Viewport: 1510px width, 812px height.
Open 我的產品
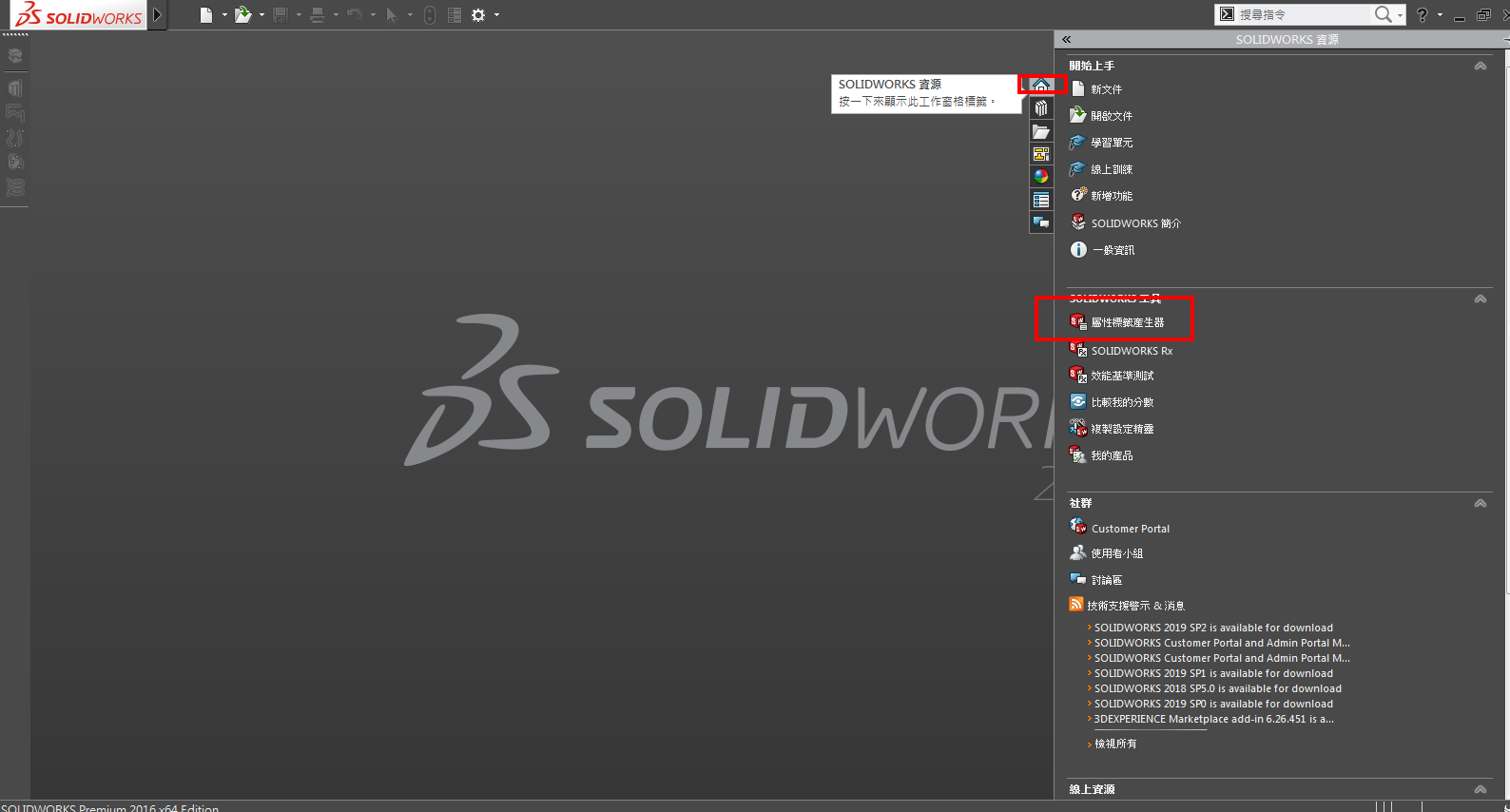[1112, 455]
